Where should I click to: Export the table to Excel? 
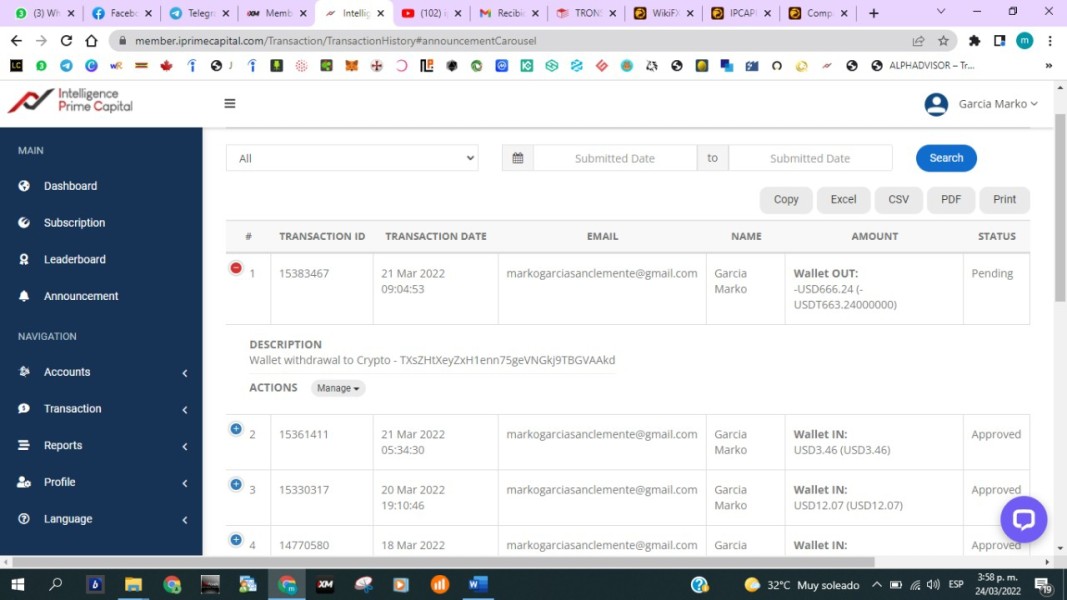click(843, 199)
